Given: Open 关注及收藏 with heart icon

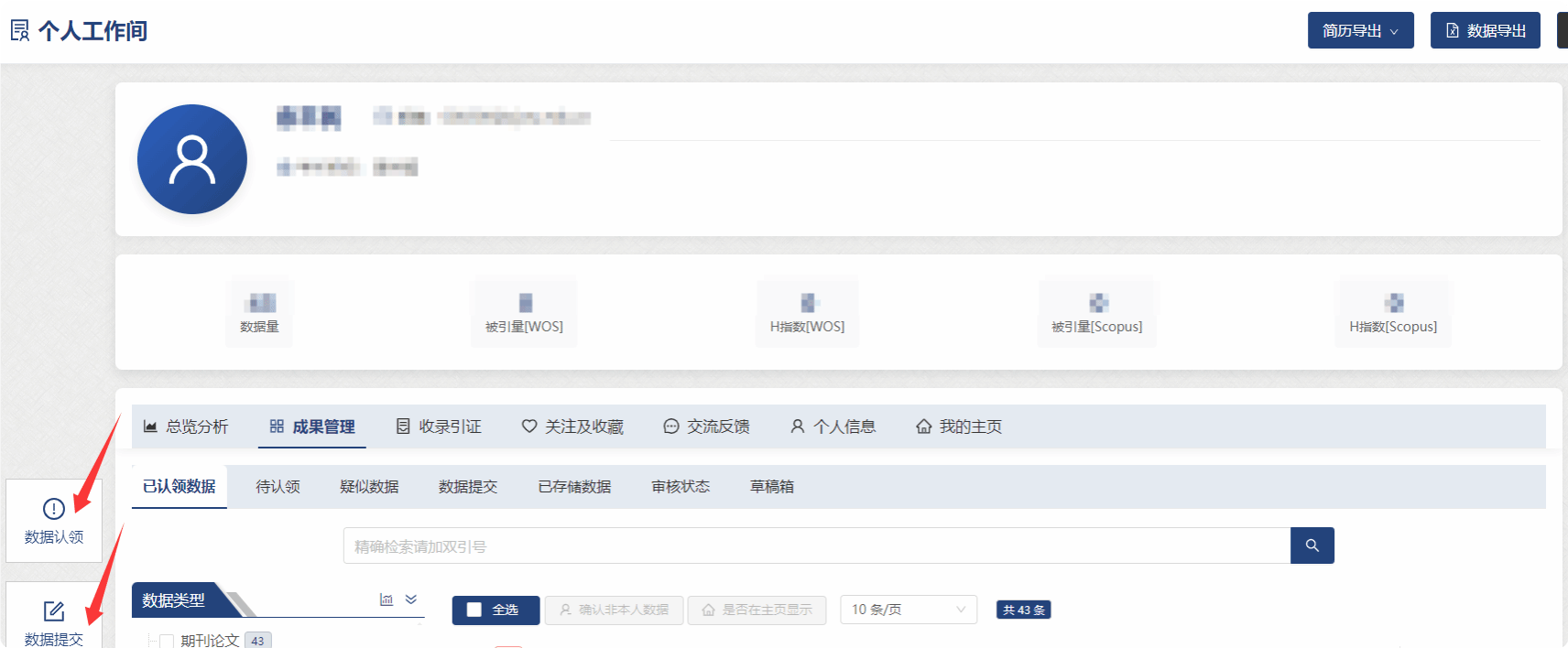Looking at the screenshot, I should click(x=572, y=427).
